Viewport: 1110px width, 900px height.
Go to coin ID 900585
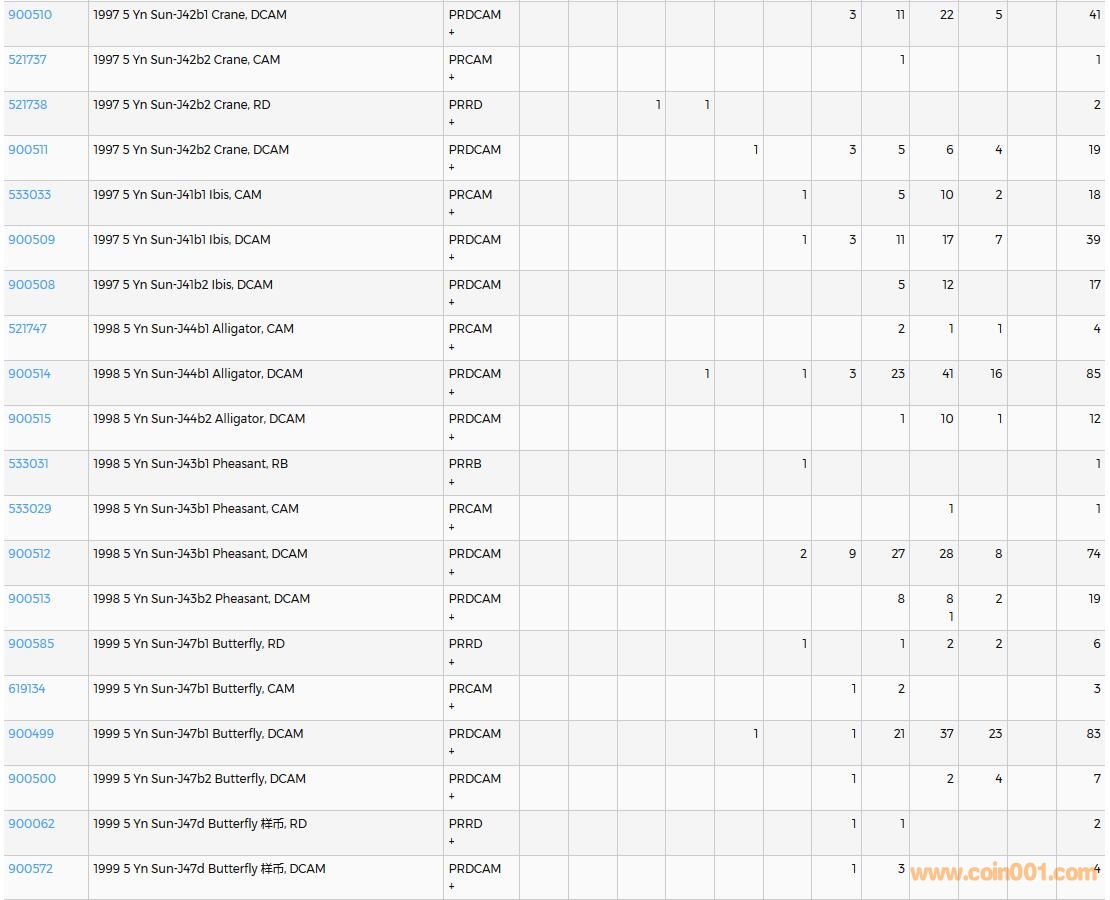tap(31, 644)
